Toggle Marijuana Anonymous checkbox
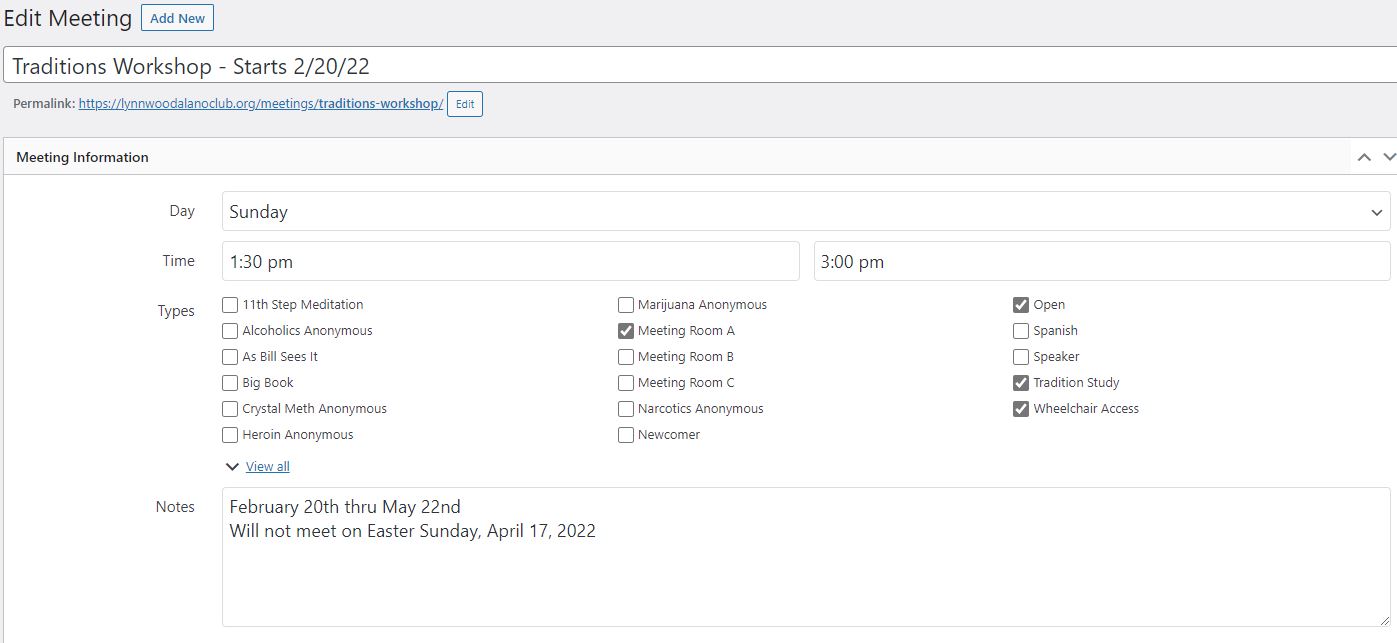1397x643 pixels. click(626, 305)
